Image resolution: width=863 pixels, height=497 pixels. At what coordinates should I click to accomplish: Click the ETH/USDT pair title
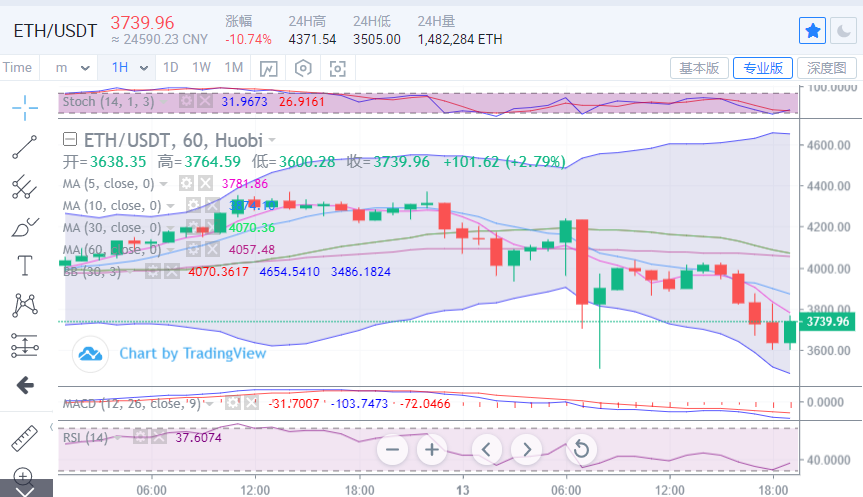pyautogui.click(x=55, y=31)
